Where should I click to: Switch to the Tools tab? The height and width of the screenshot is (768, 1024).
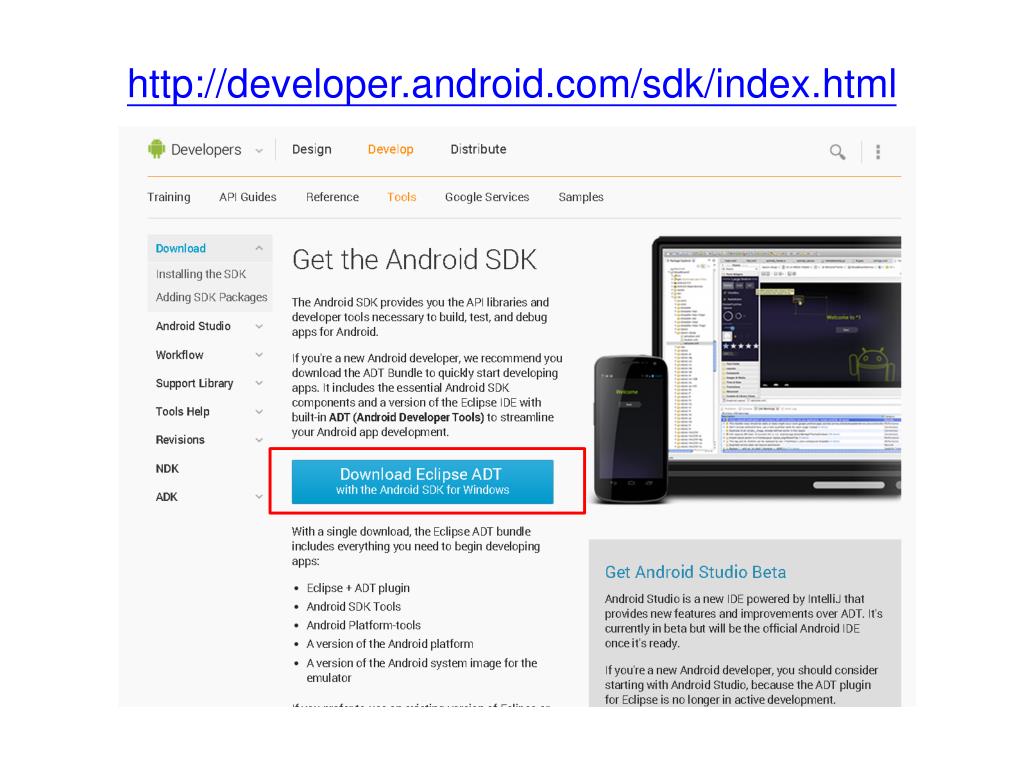click(401, 197)
